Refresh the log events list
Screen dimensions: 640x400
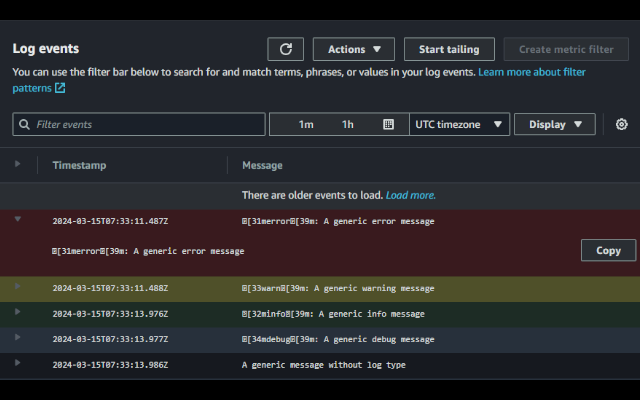tap(285, 49)
